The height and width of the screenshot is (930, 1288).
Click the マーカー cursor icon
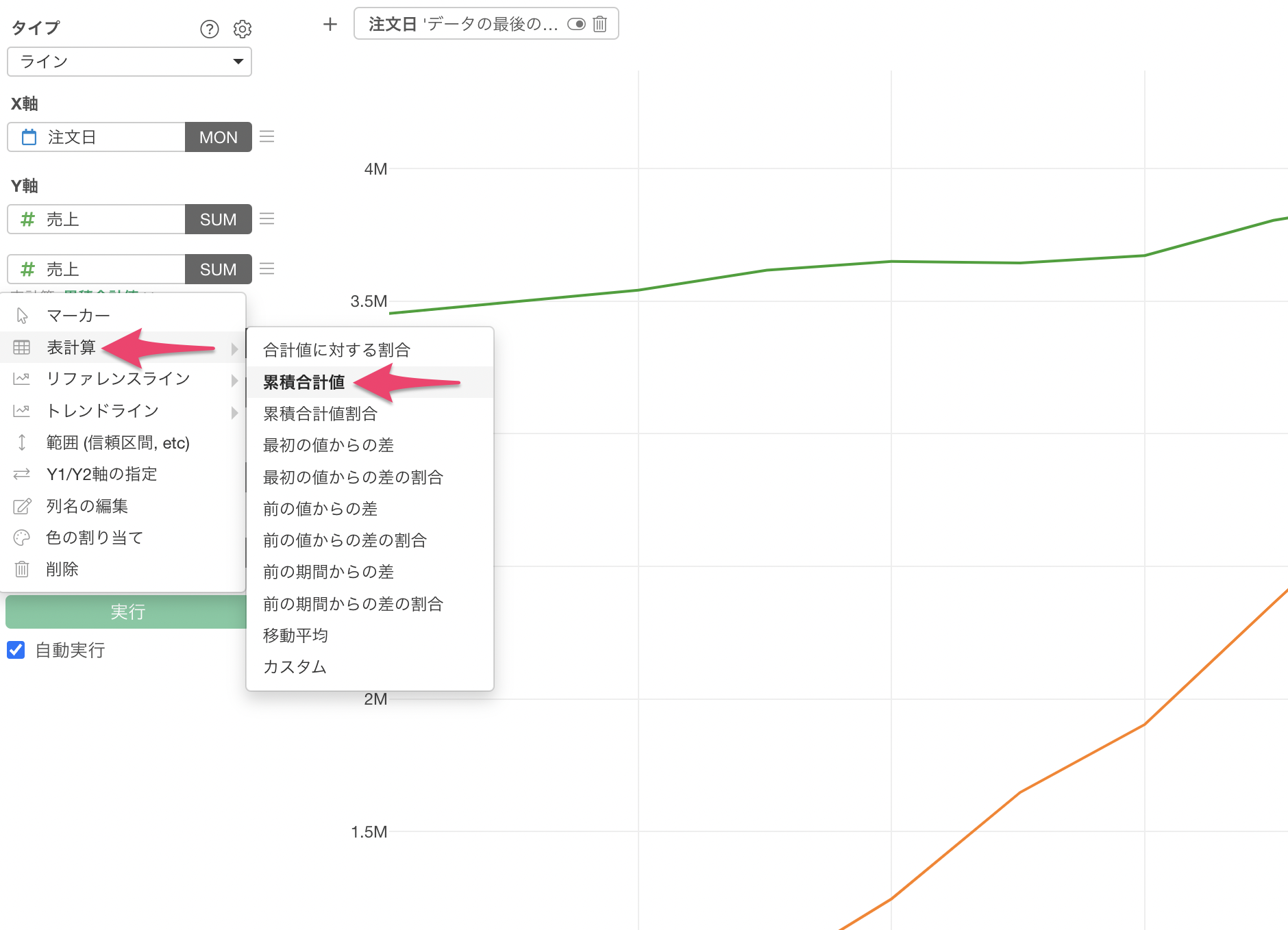[x=22, y=316]
